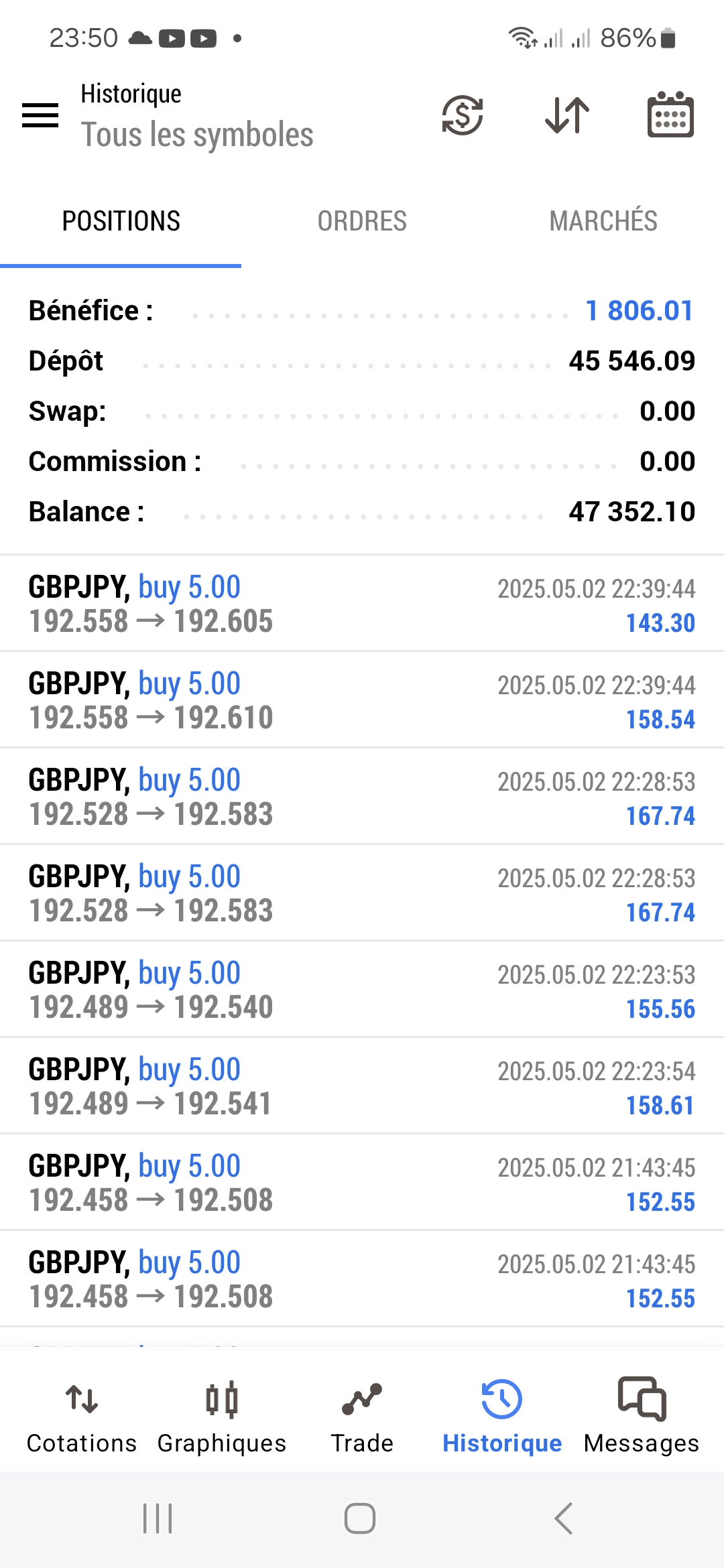The image size is (724, 1568).
Task: Expand GBPJPY position with profit 143.30
Action: [362, 604]
